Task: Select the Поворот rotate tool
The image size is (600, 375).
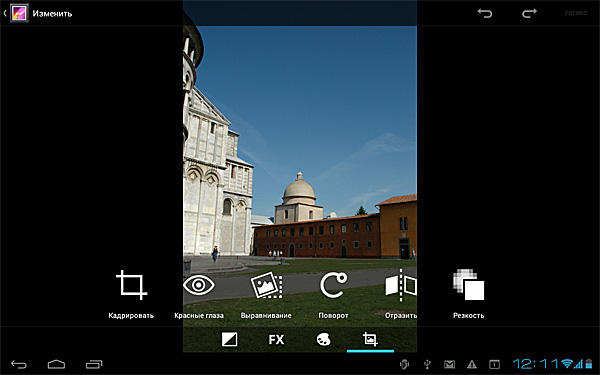Action: pyautogui.click(x=333, y=294)
